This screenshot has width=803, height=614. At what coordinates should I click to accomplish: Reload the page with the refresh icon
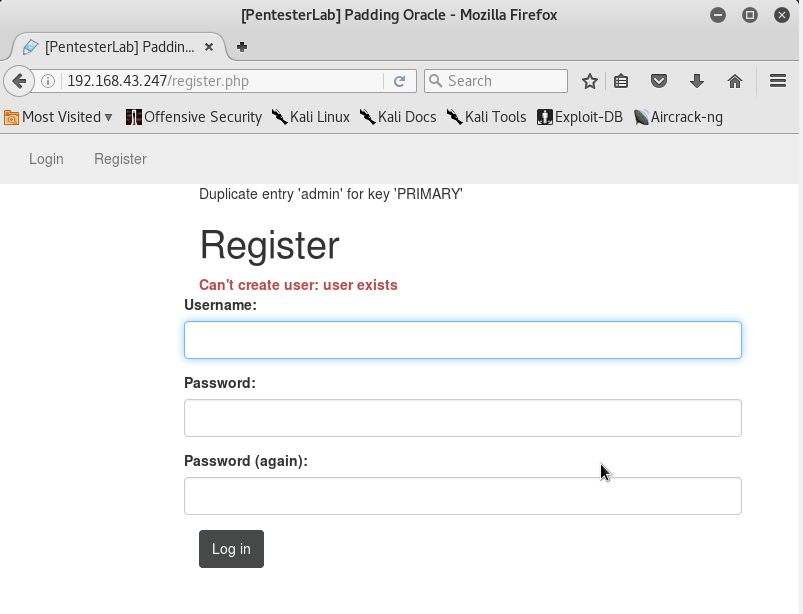399,81
